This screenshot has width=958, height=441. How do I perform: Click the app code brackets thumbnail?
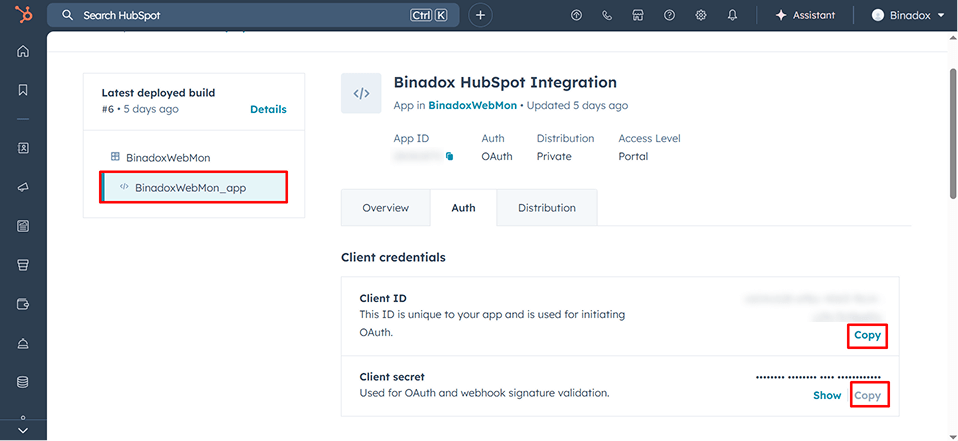[361, 93]
